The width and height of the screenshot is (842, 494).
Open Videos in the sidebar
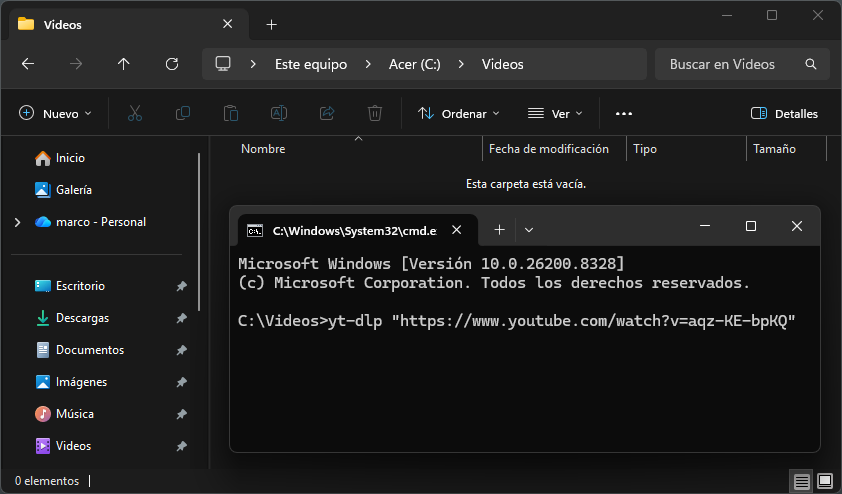pyautogui.click(x=73, y=446)
